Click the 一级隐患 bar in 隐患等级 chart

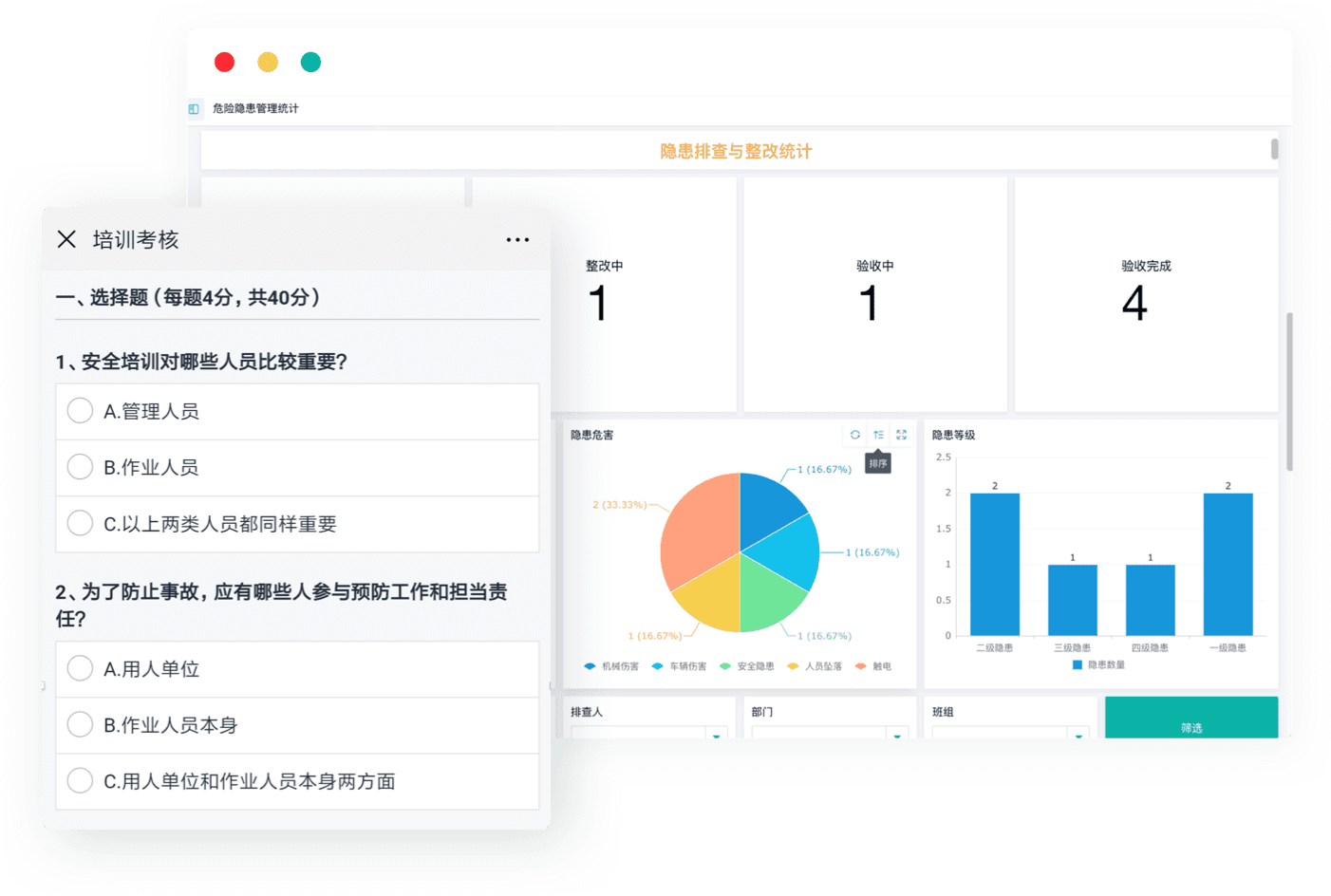[1228, 565]
